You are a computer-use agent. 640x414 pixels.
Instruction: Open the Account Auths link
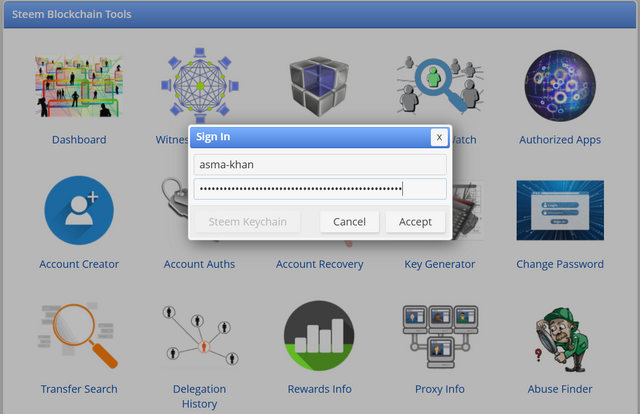[x=200, y=264]
